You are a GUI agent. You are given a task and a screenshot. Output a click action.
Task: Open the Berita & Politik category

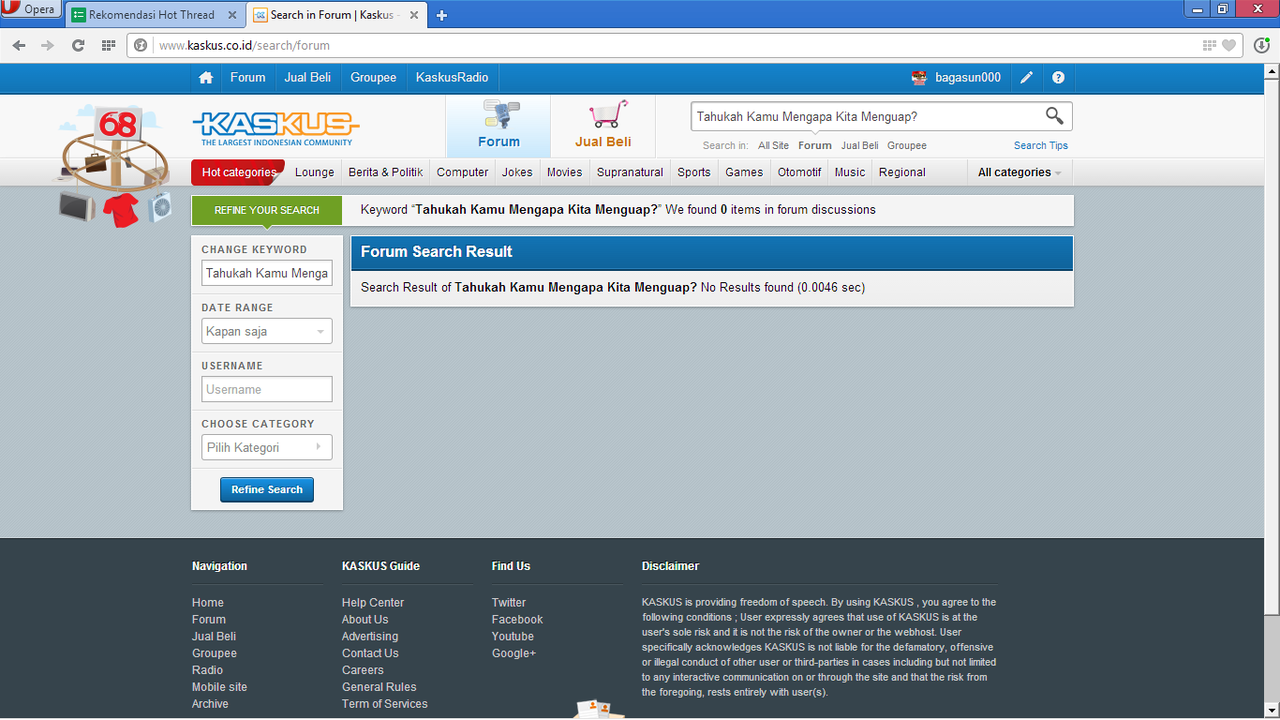tap(385, 172)
